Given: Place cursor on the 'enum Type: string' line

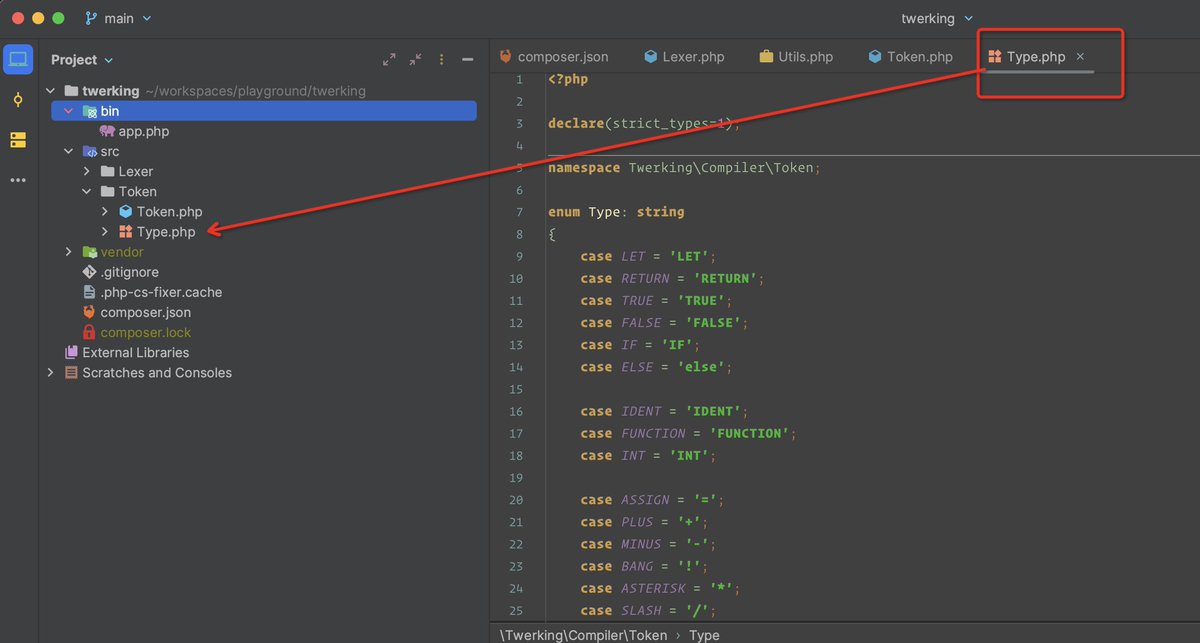Looking at the screenshot, I should tap(616, 212).
